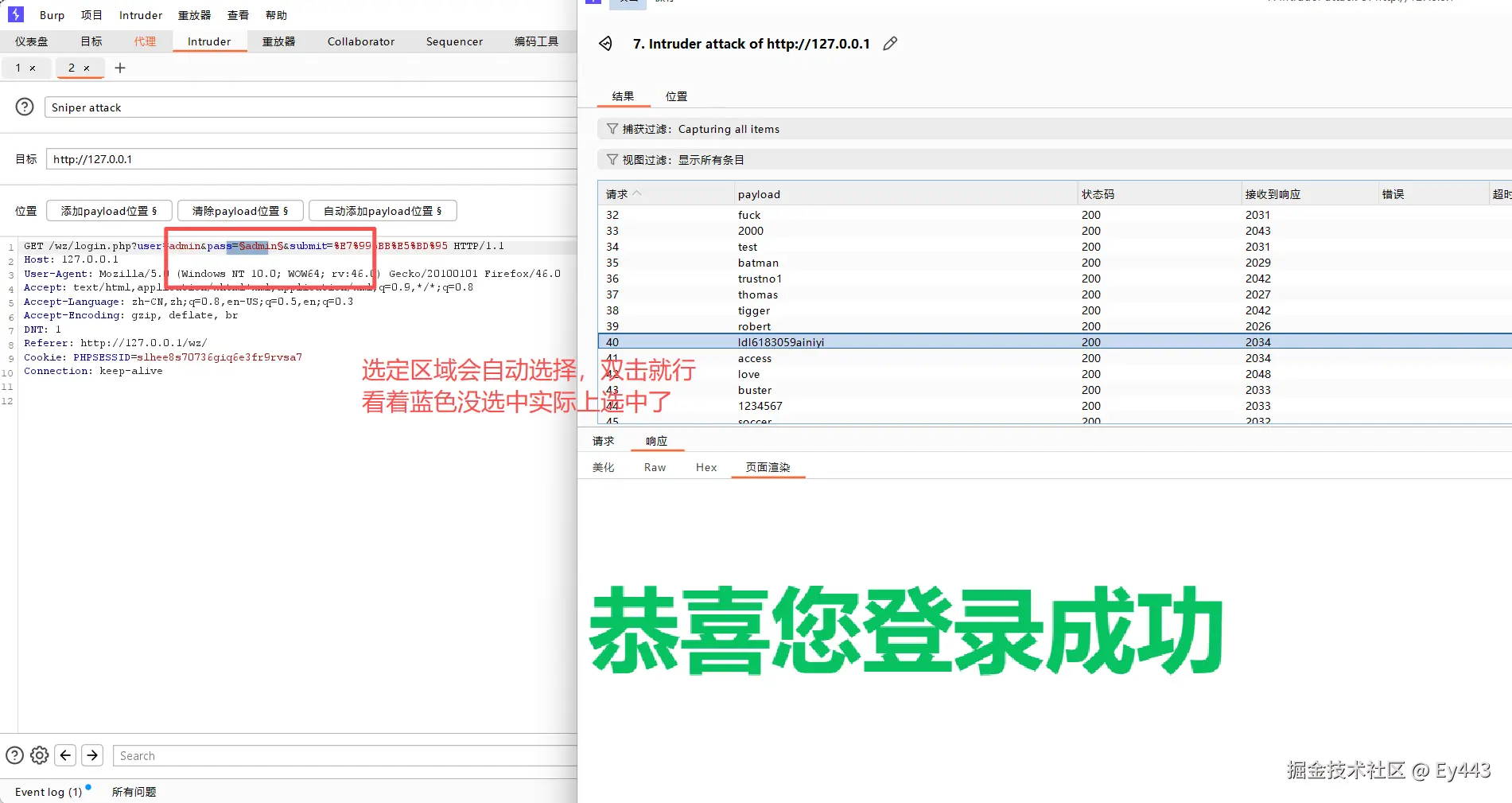Toggle sort arrow on 请求 column
Image resolution: width=1512 pixels, height=803 pixels.
tap(637, 193)
